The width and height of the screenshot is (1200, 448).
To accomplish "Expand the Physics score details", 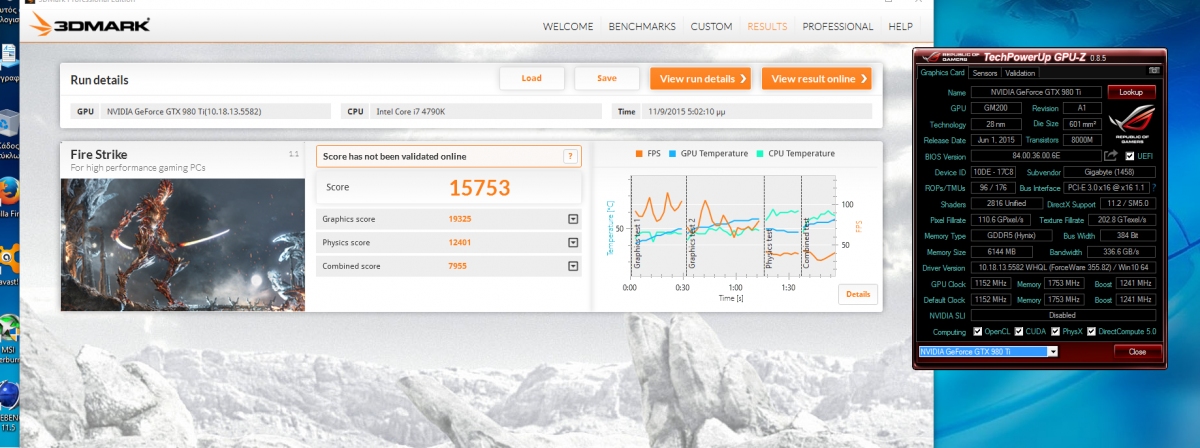I will pos(573,242).
